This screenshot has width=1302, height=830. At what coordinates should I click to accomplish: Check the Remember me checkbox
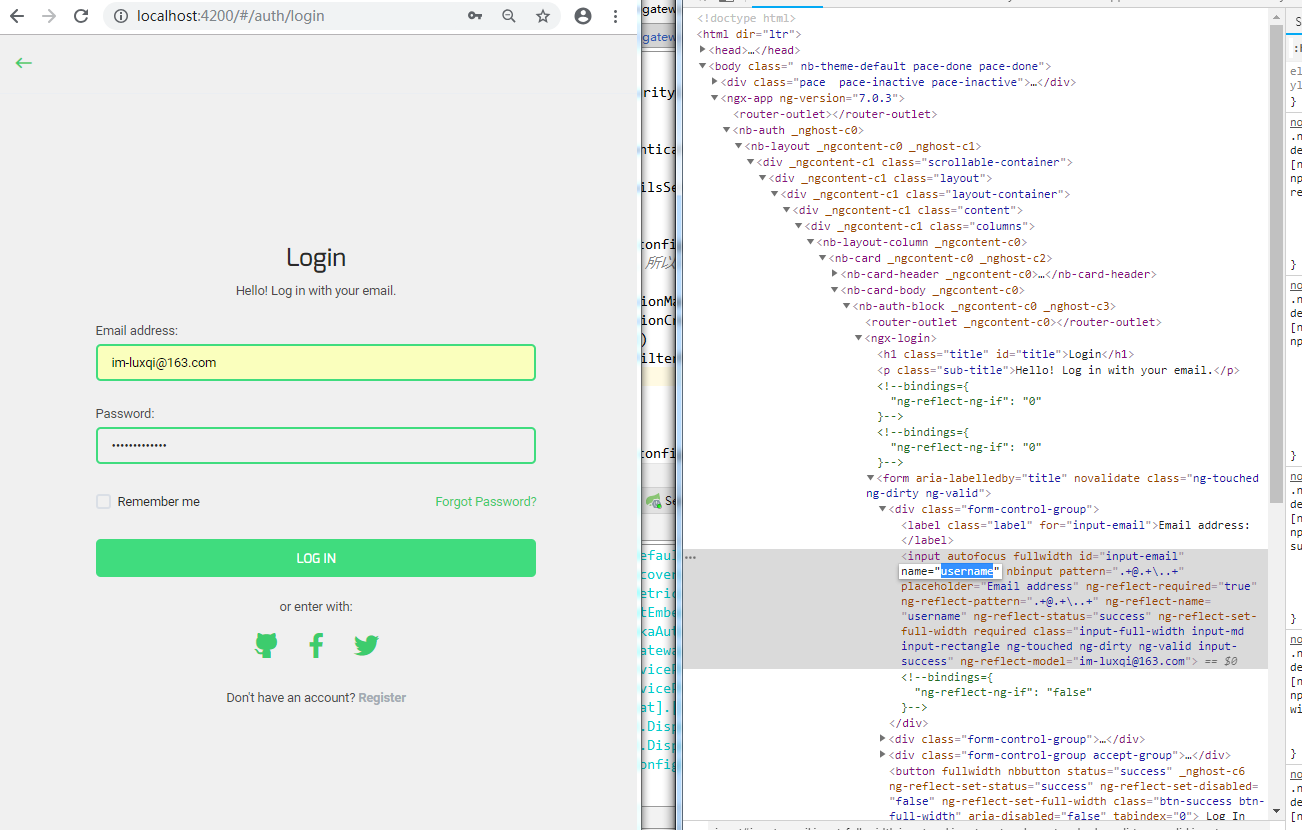[103, 501]
